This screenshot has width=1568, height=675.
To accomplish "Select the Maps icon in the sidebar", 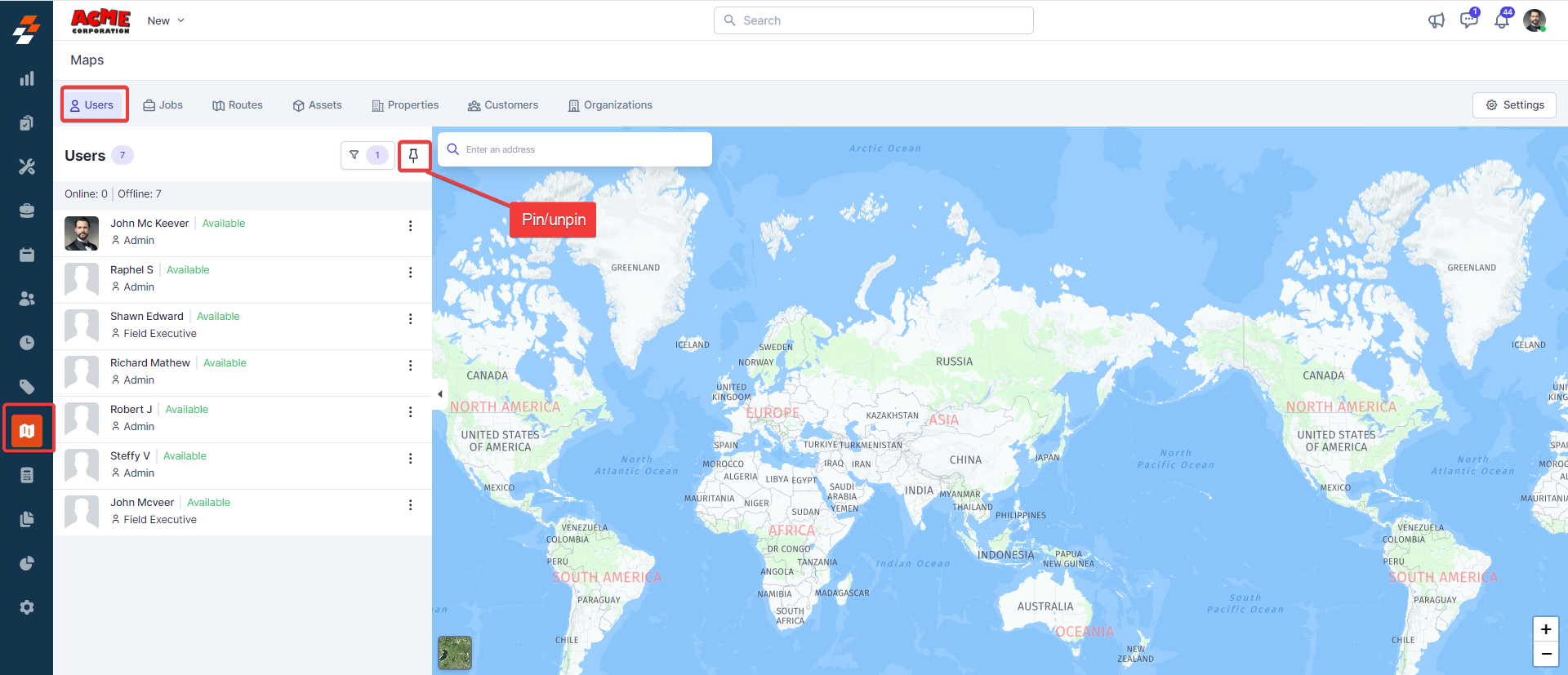I will 27,430.
